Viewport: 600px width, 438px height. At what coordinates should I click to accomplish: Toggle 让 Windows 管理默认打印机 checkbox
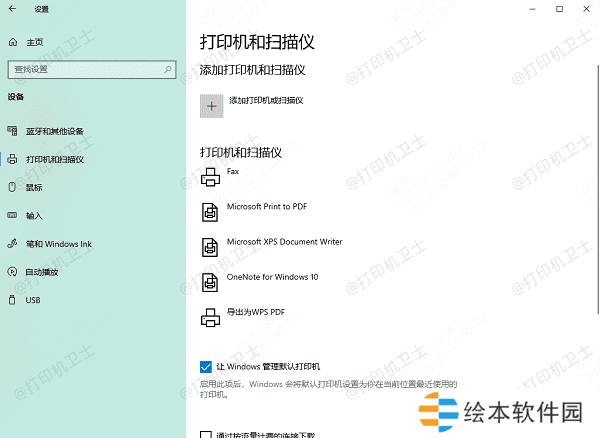point(205,367)
